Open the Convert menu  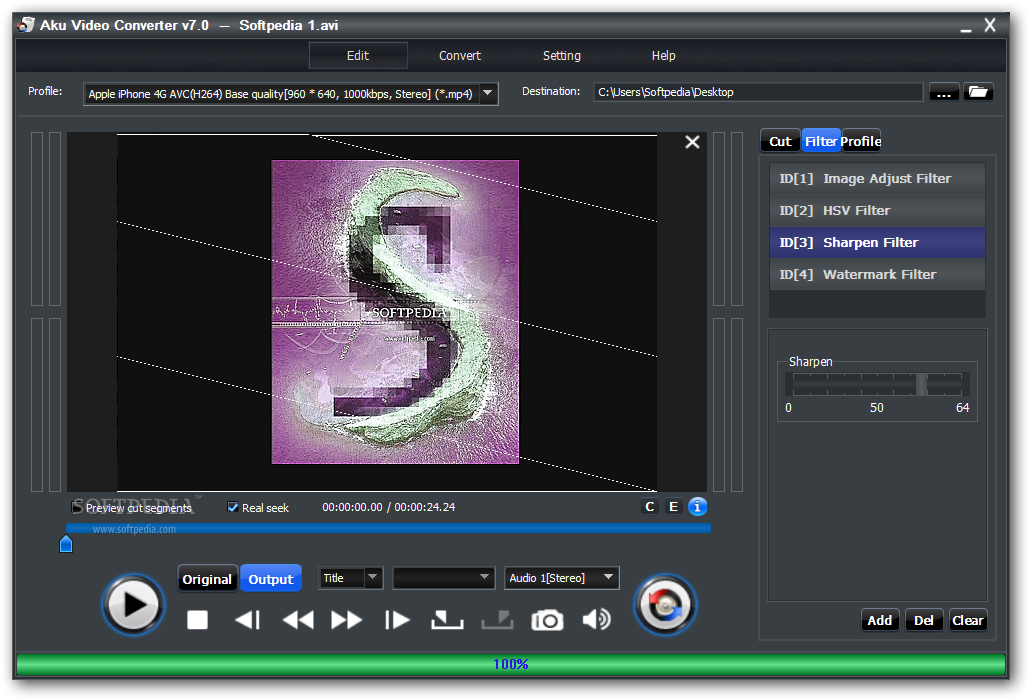460,56
